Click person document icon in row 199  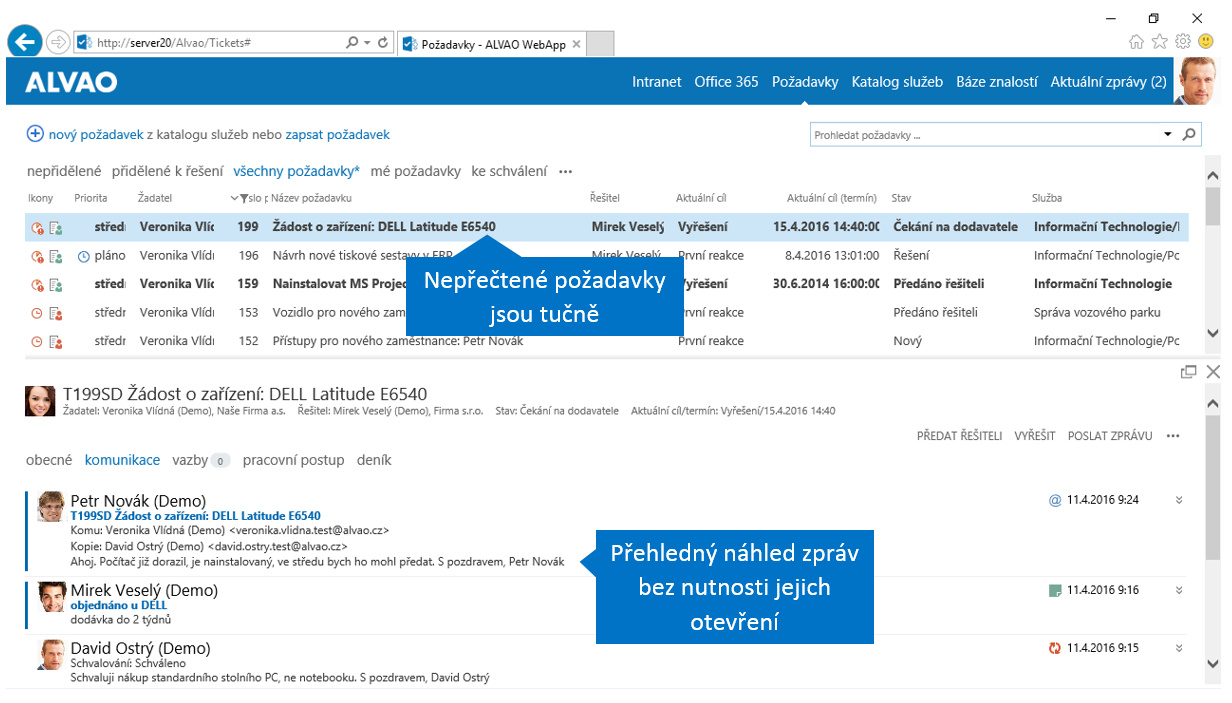point(56,228)
